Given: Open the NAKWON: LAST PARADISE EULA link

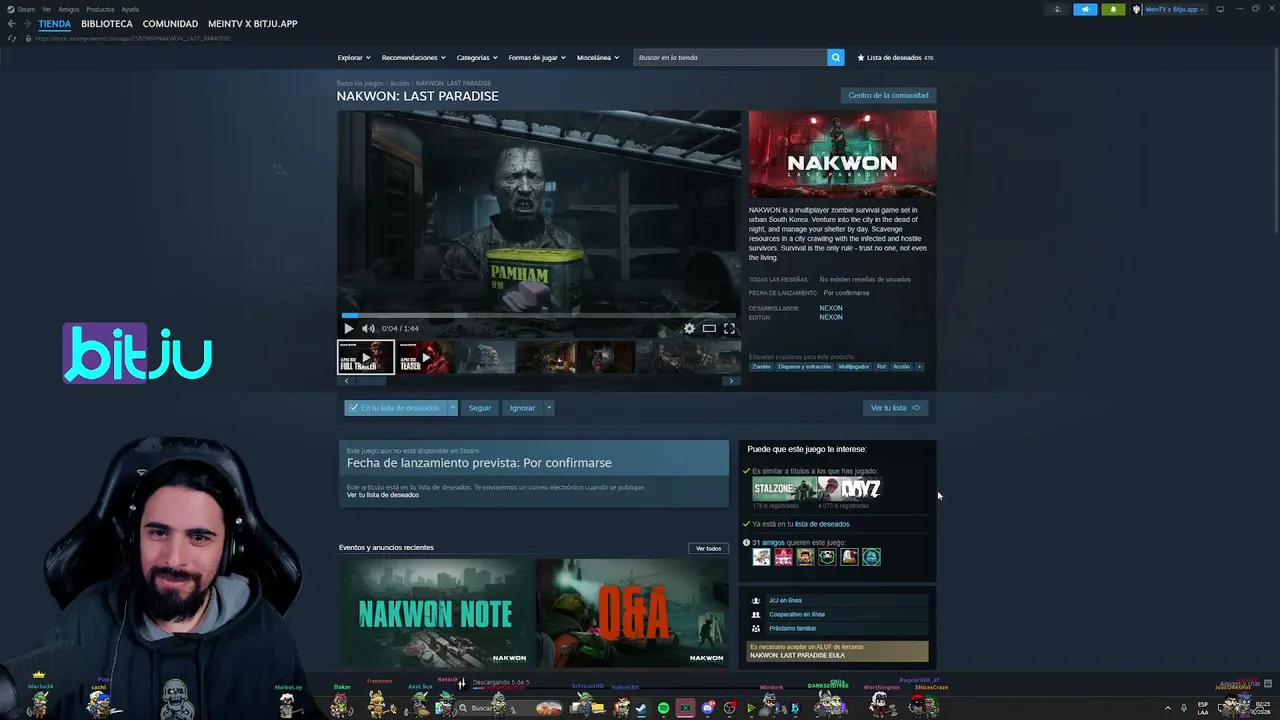Looking at the screenshot, I should click(797, 655).
